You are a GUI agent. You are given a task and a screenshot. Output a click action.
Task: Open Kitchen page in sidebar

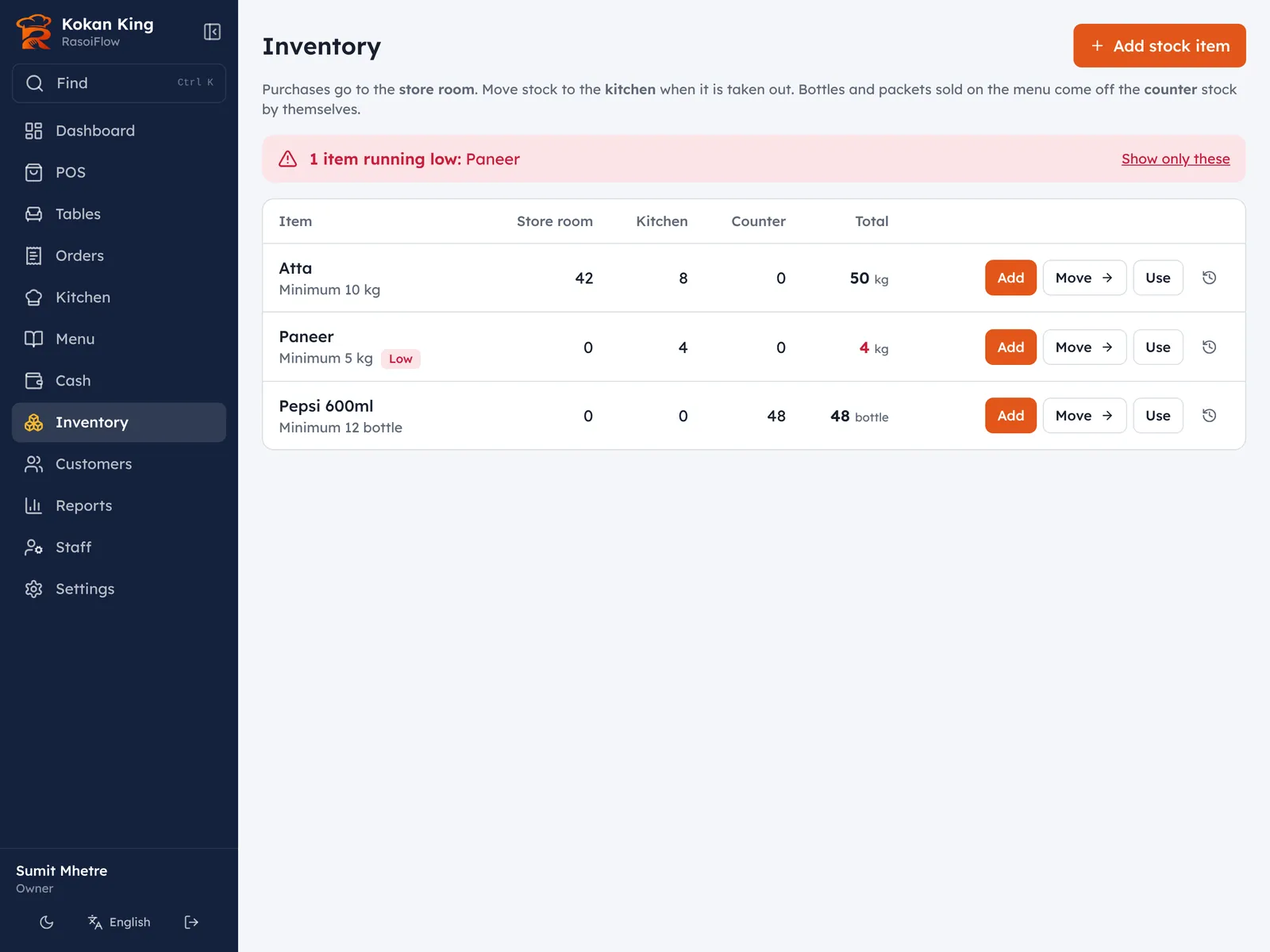click(x=119, y=297)
